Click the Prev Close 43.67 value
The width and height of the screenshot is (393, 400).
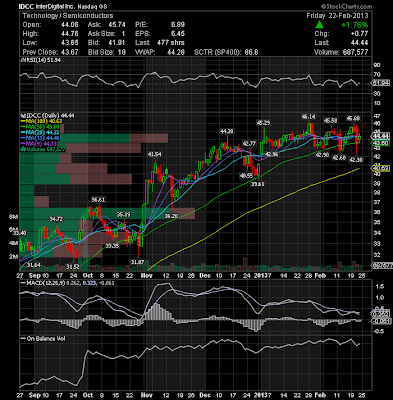[x=70, y=52]
